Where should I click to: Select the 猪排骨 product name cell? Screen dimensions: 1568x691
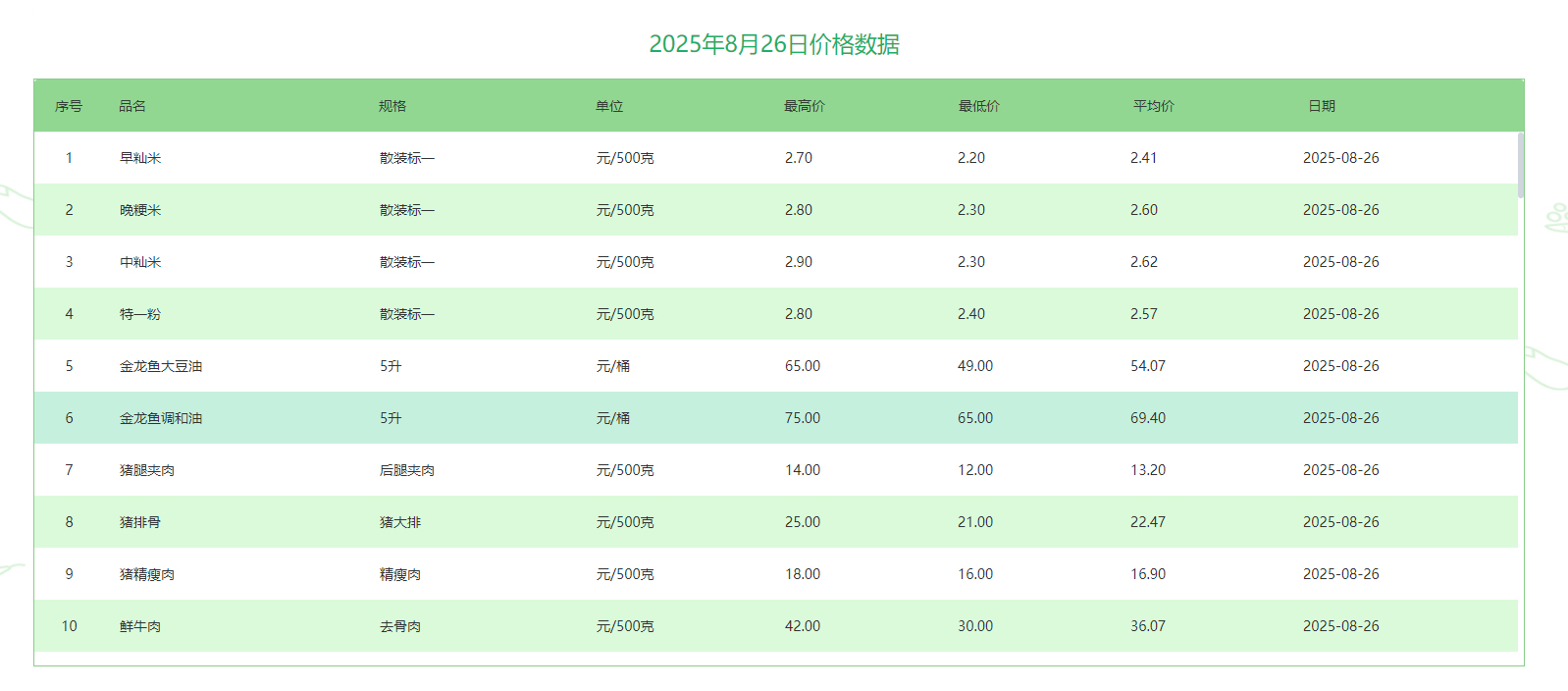pos(140,522)
